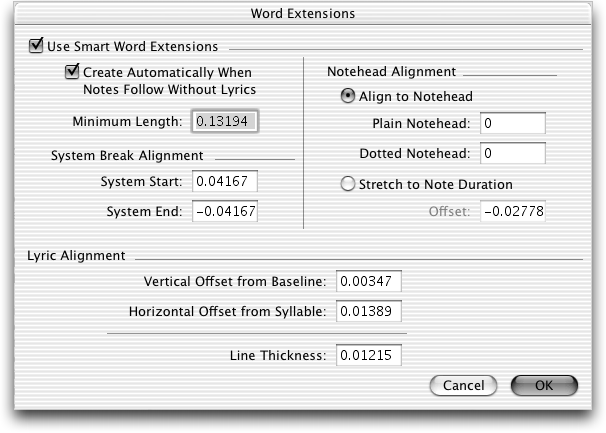Toggle Create Automatically When Notes Follow checkbox
This screenshot has height=433, width=606.
pos(72,72)
